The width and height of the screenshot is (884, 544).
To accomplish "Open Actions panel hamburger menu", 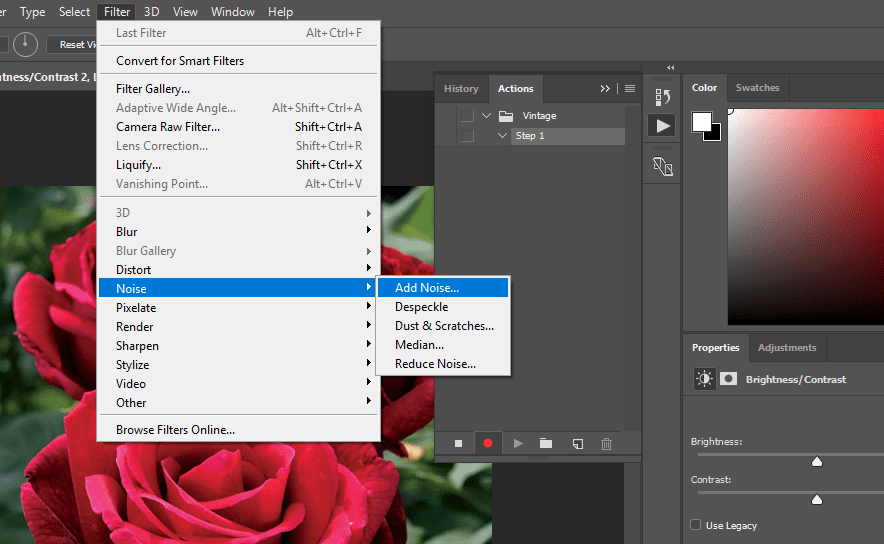I will click(630, 89).
